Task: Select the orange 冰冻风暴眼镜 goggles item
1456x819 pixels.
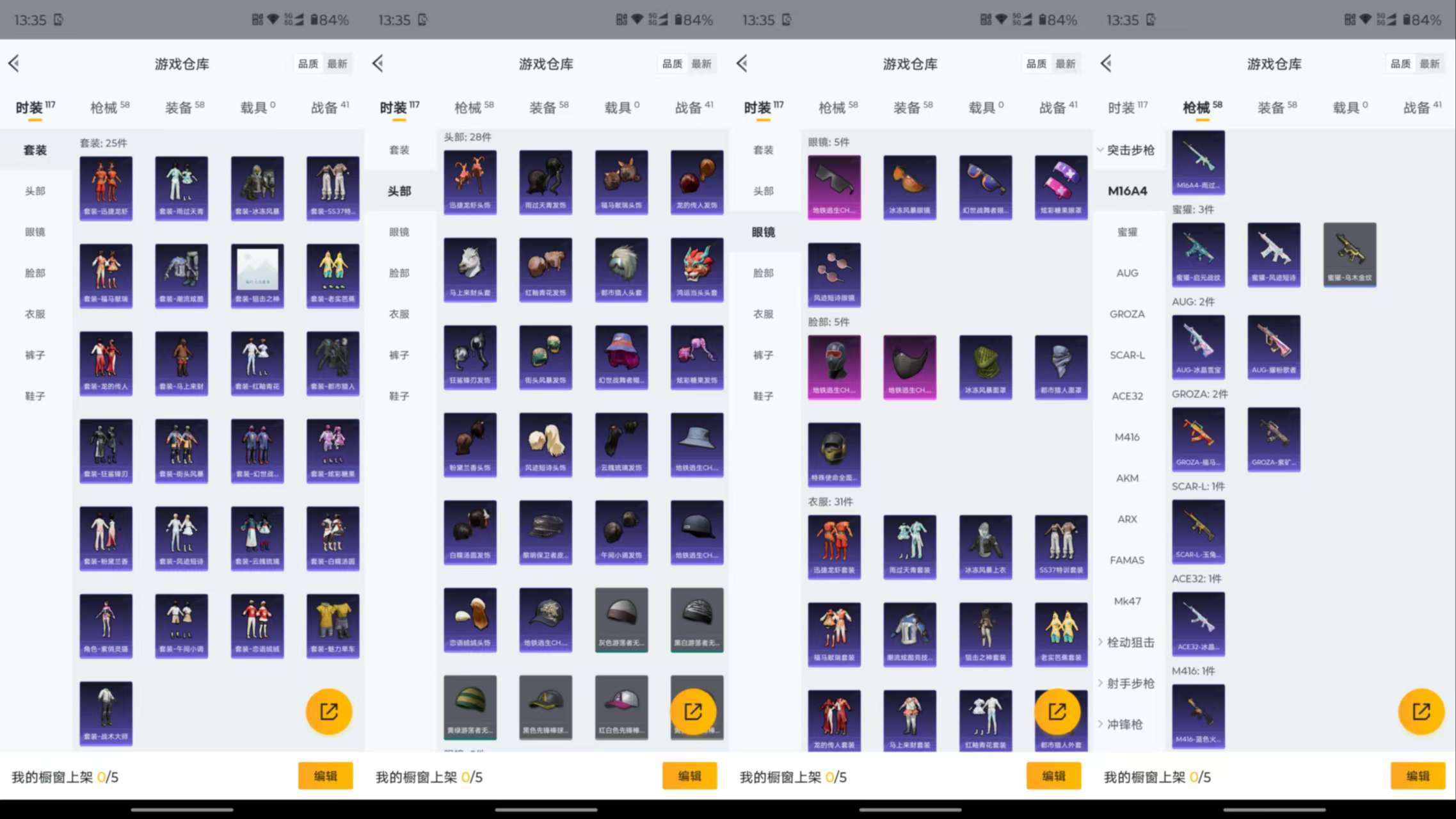Action: [909, 187]
